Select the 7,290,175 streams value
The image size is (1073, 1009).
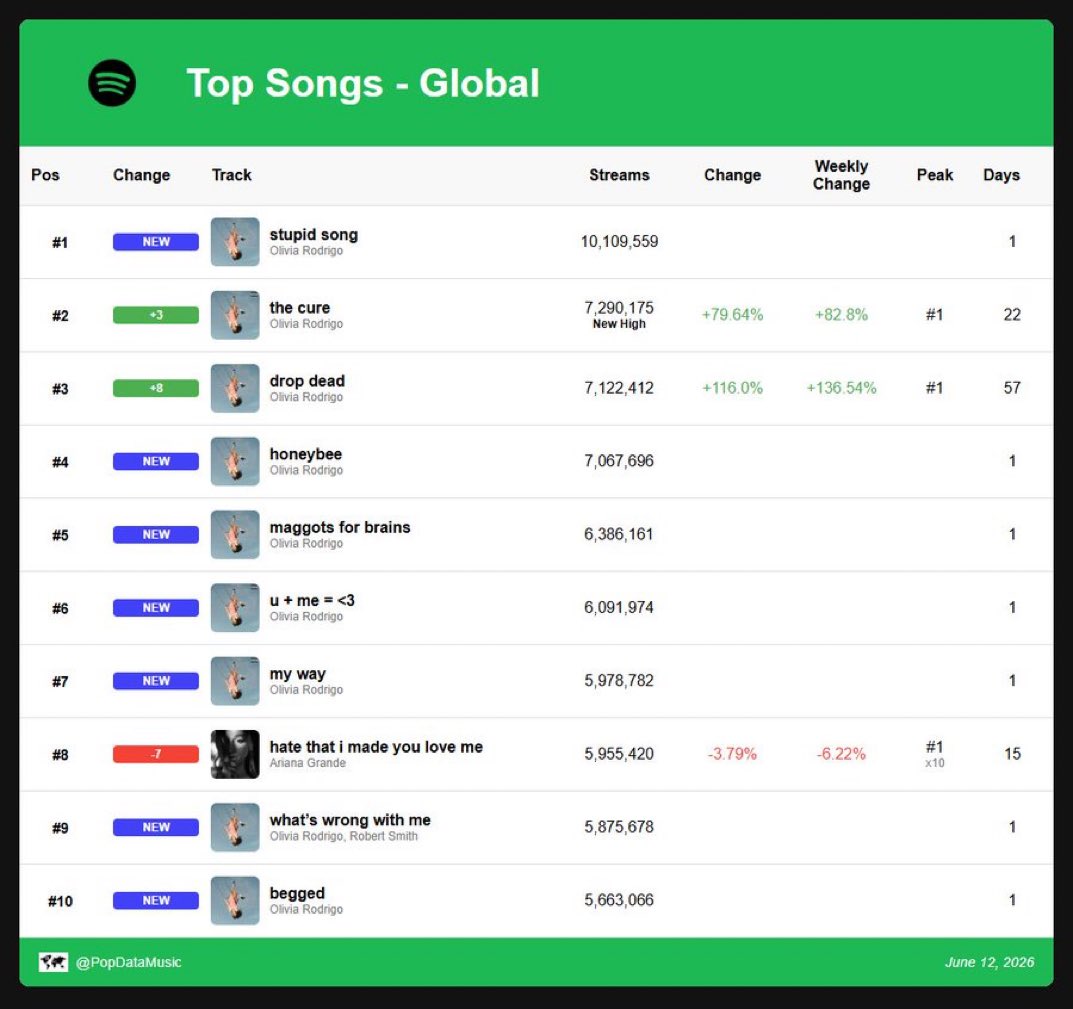click(619, 308)
